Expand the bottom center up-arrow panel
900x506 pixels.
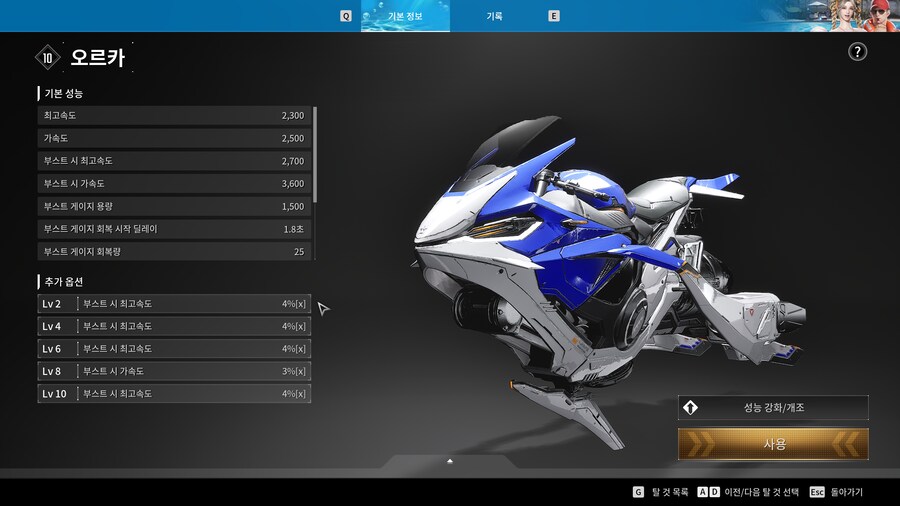[450, 461]
